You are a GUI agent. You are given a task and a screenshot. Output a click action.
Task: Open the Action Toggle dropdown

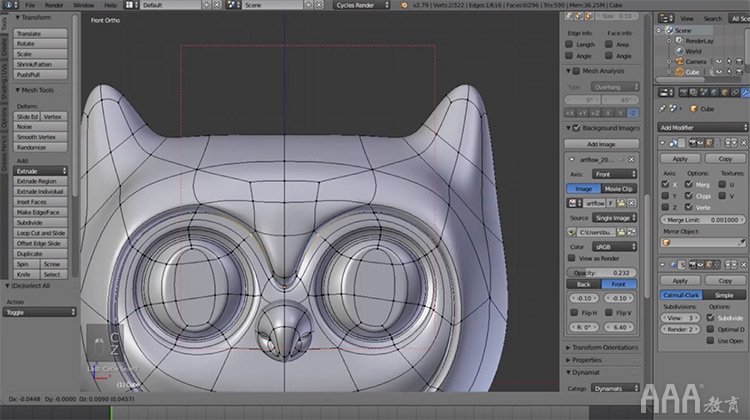click(40, 312)
